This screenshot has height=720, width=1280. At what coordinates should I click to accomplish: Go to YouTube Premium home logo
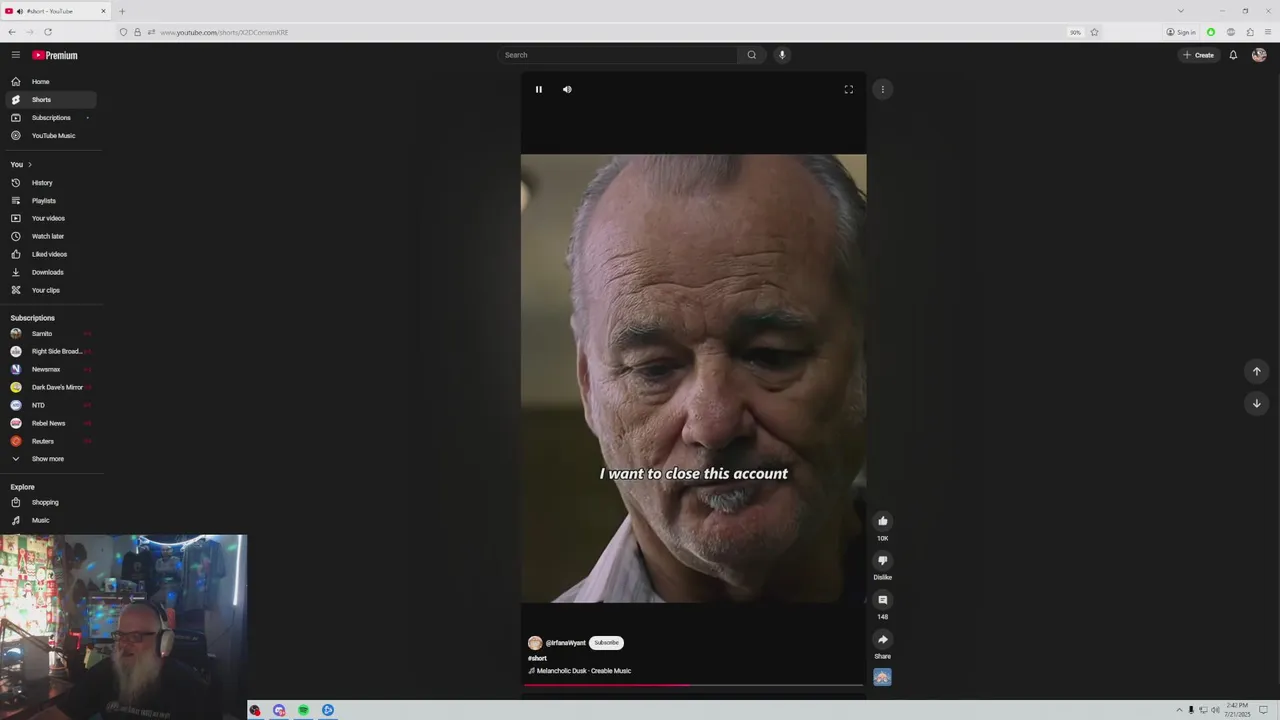point(55,55)
